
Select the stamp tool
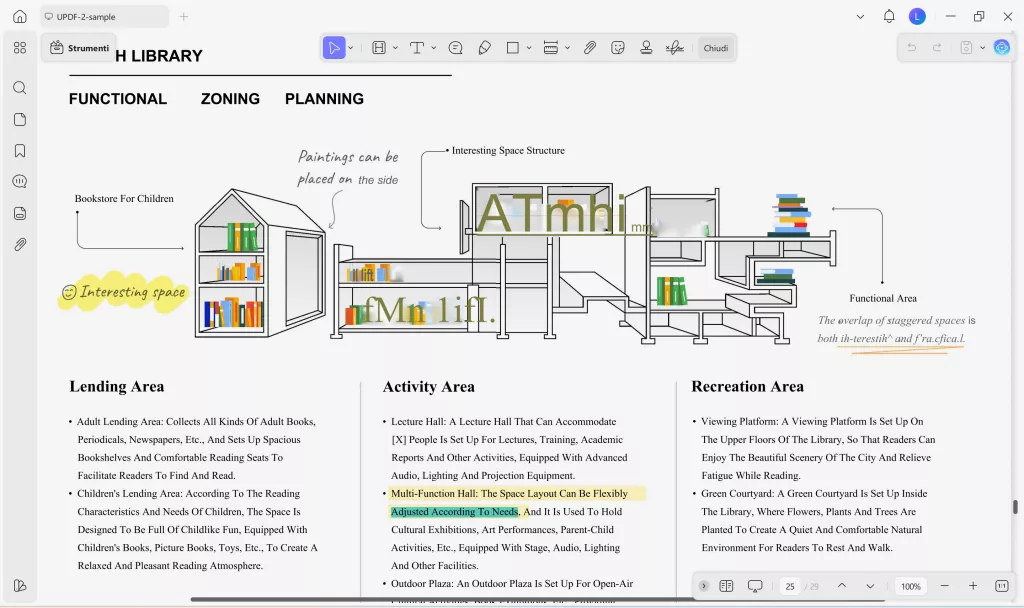(646, 47)
